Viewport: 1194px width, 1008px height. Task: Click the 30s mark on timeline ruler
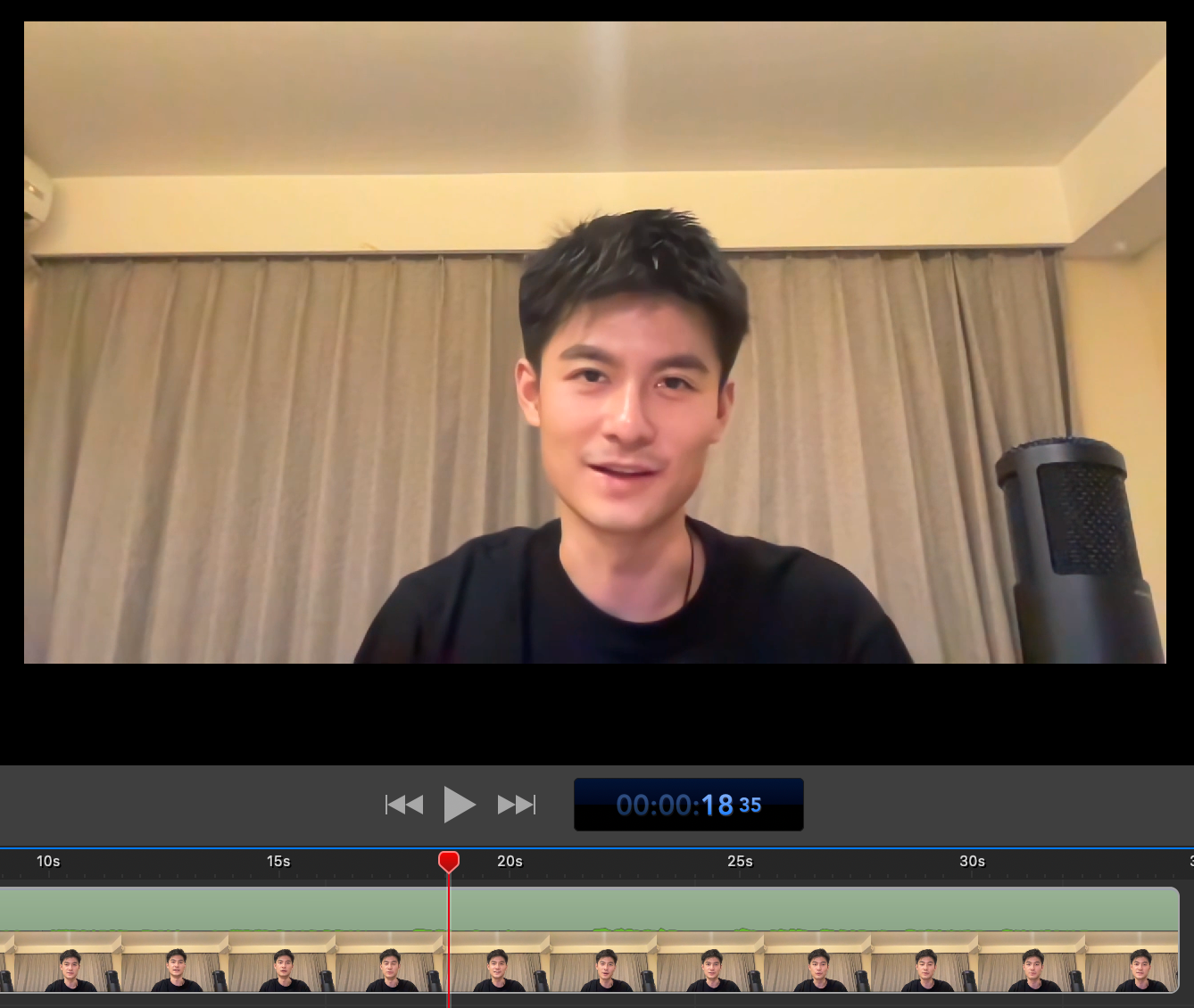(x=972, y=861)
